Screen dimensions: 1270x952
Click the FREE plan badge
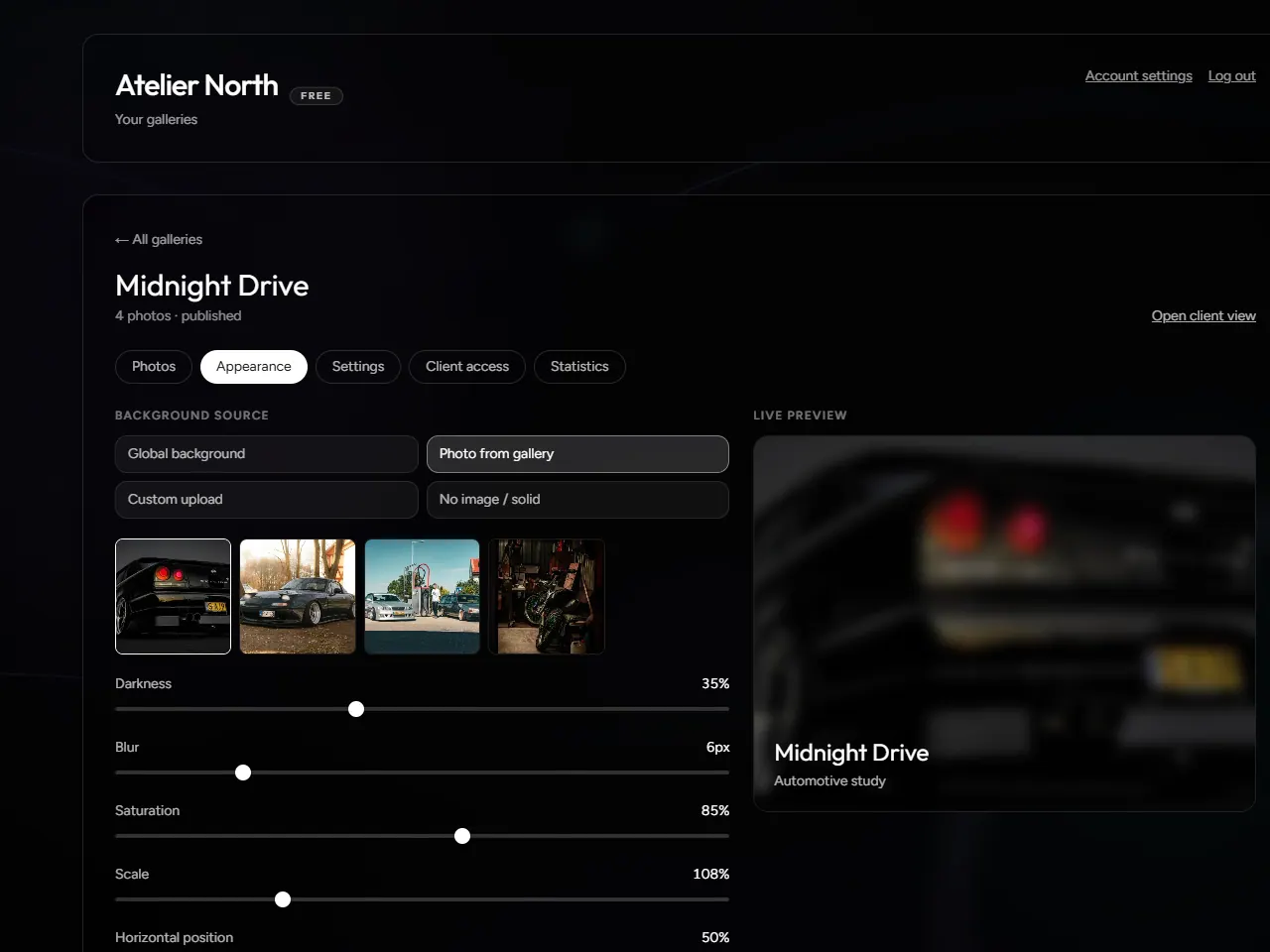[x=316, y=95]
